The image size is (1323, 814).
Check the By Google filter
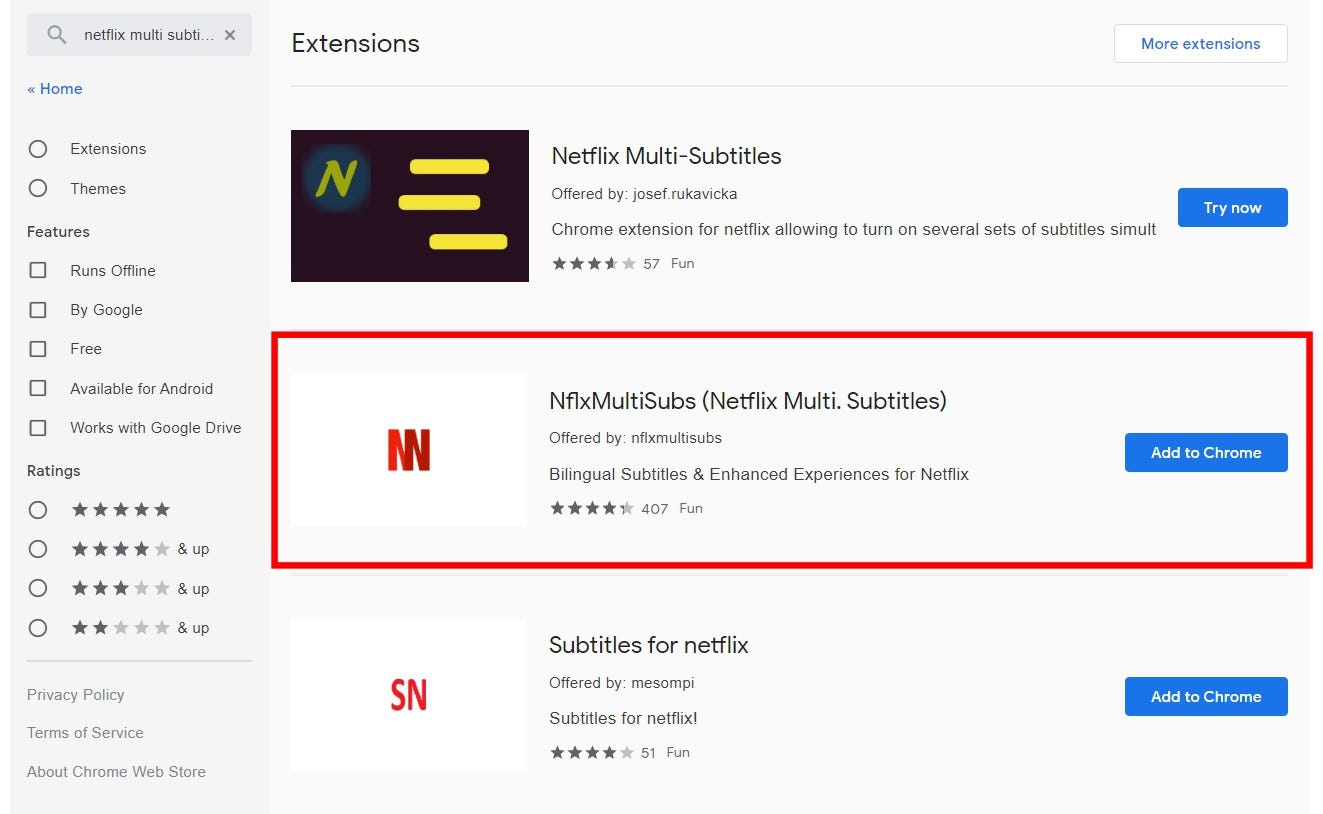[x=38, y=310]
